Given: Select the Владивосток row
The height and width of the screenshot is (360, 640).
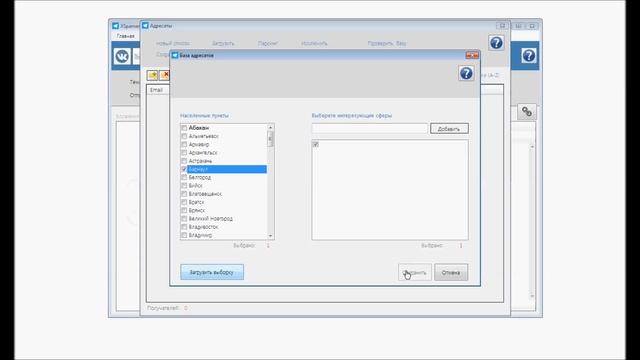Looking at the screenshot, I should [224, 227].
